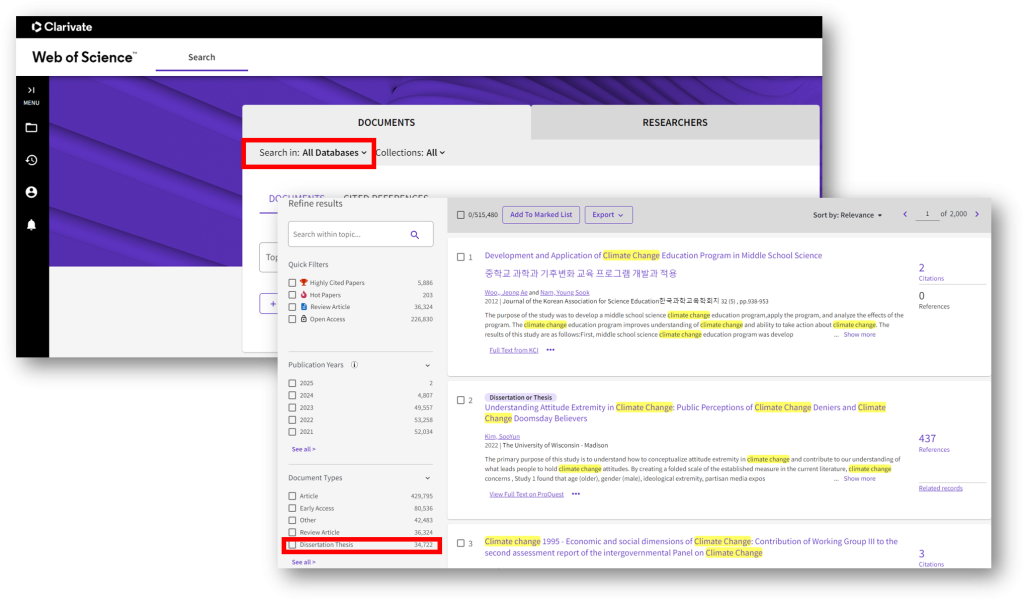Open Full Text from KCI link
1024x601 pixels.
[514, 350]
